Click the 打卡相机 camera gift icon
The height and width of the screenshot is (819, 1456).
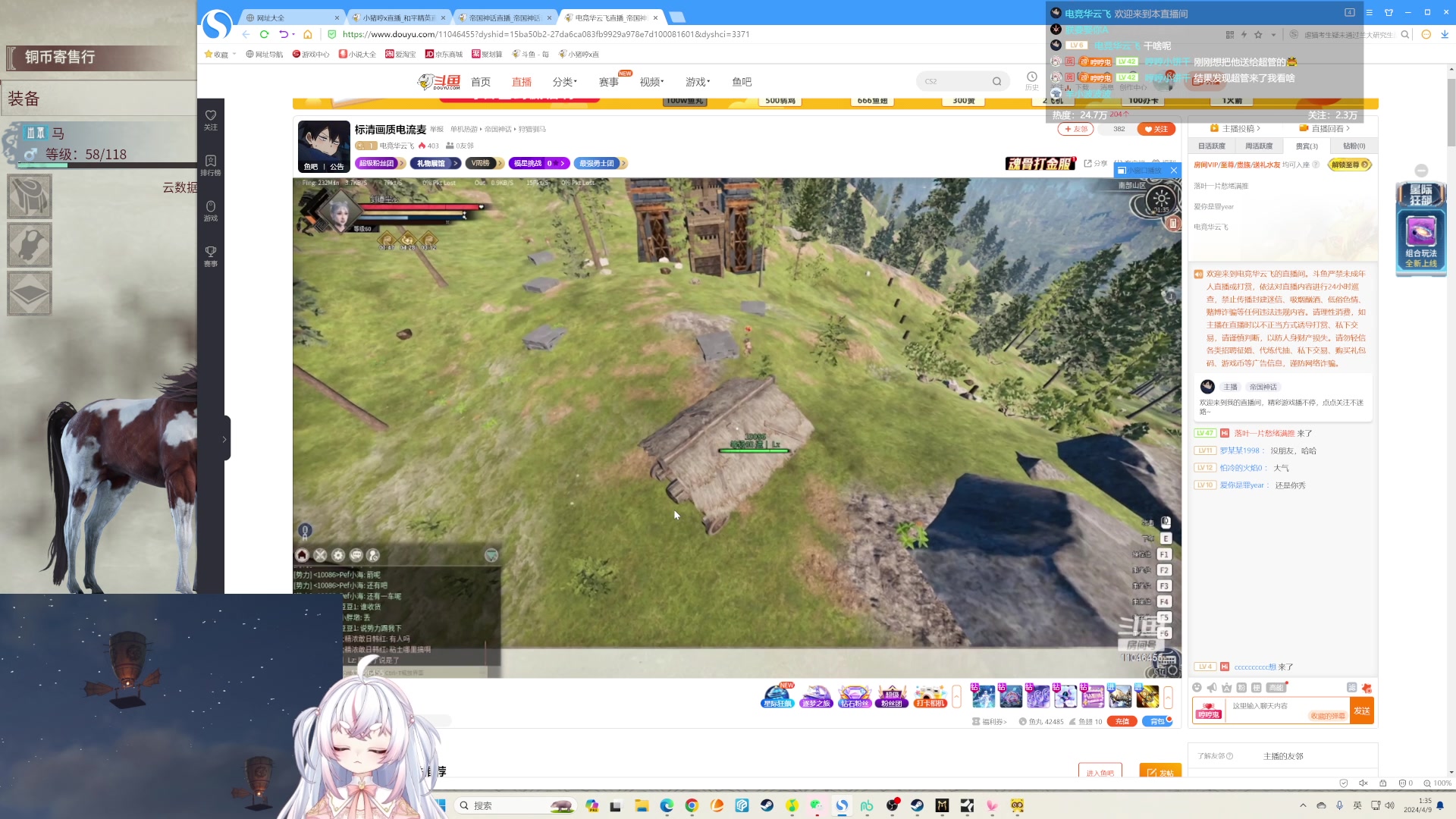click(930, 696)
